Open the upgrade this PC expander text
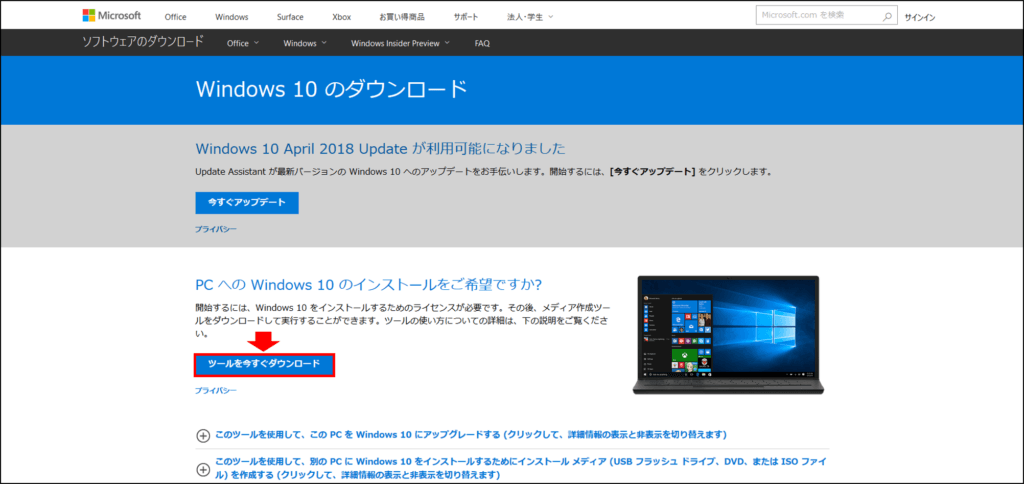 point(471,434)
